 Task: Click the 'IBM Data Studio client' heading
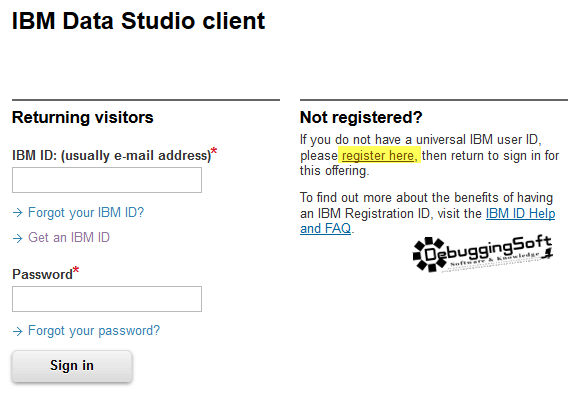point(138,21)
